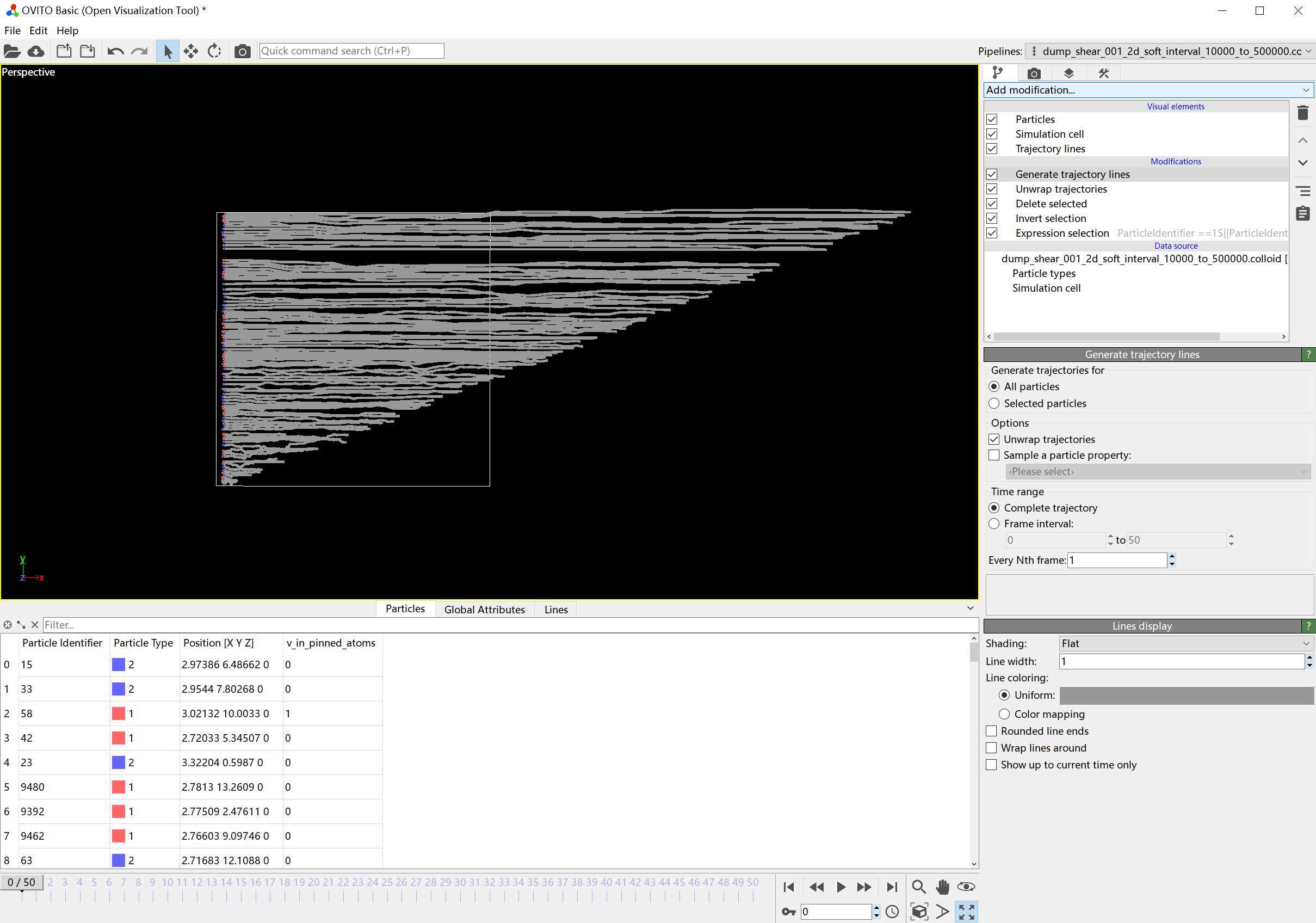This screenshot has width=1316, height=923.
Task: Click the Quick command search field
Action: tap(351, 51)
